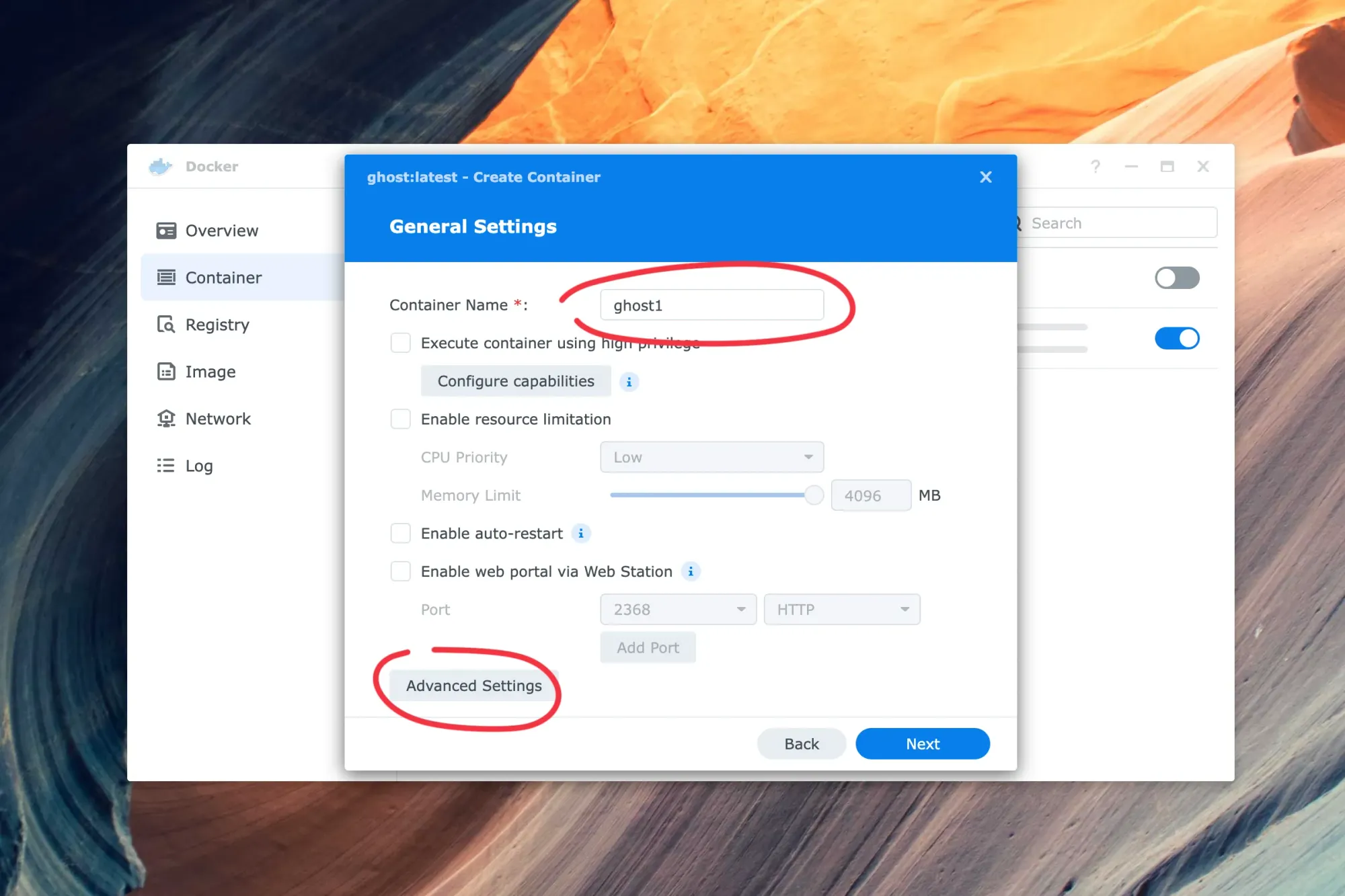
Task: Close the Docker window
Action: coord(1203,166)
